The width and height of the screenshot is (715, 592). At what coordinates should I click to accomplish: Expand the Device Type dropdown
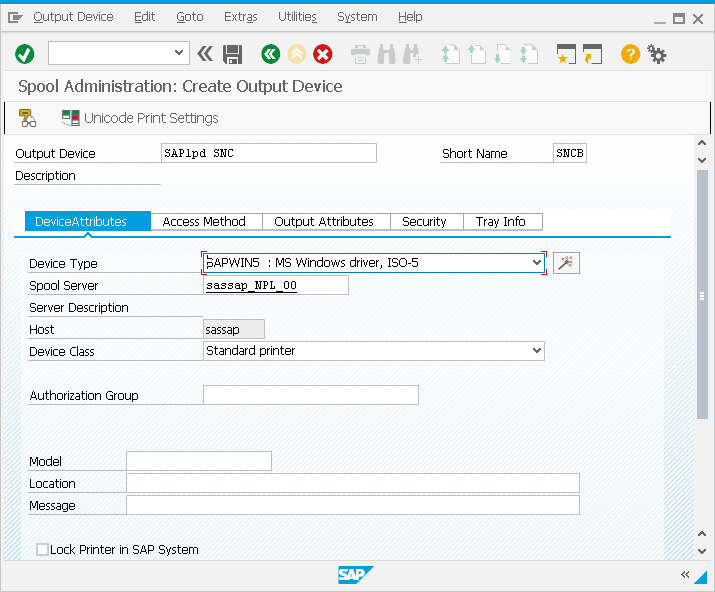[537, 263]
